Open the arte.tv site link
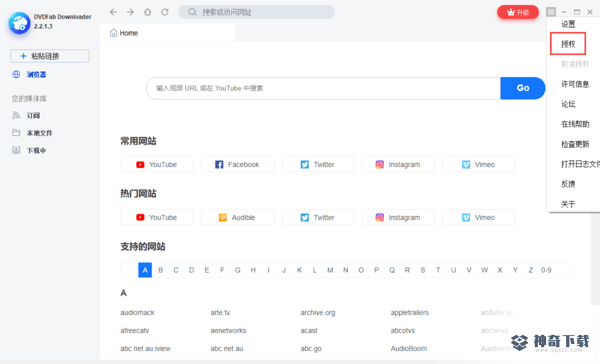Screen dimensions: 600x364 pos(220,312)
